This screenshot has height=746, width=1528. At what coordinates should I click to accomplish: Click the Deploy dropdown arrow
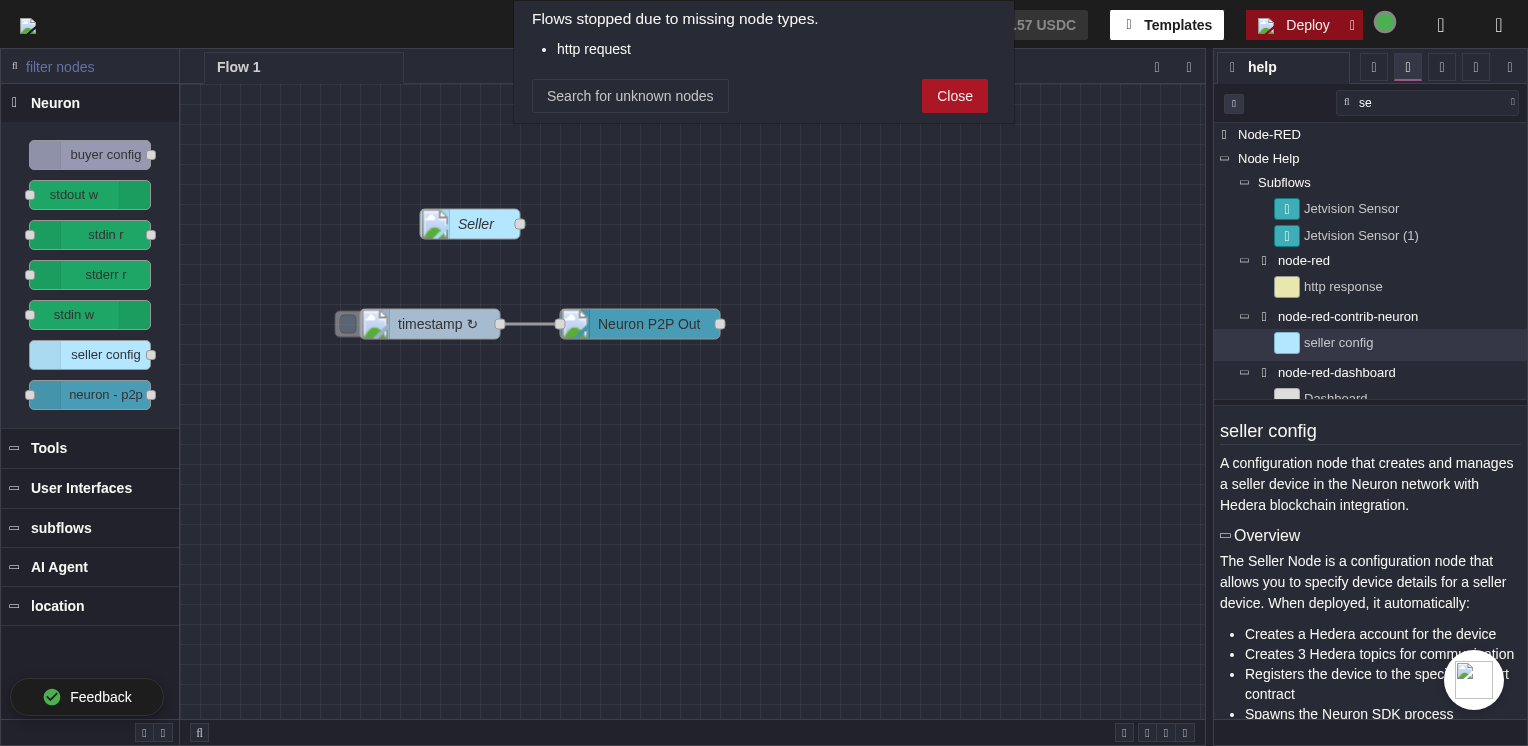click(1351, 25)
